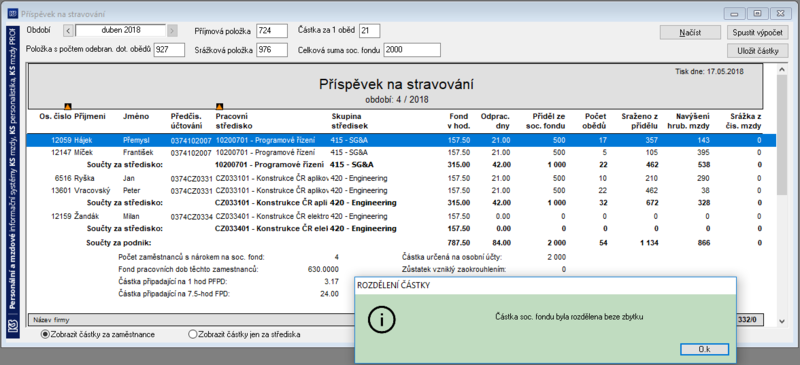Click Počet zaměstnanců s nárokem na soc. fond
This screenshot has width=800, height=365.
[x=192, y=257]
